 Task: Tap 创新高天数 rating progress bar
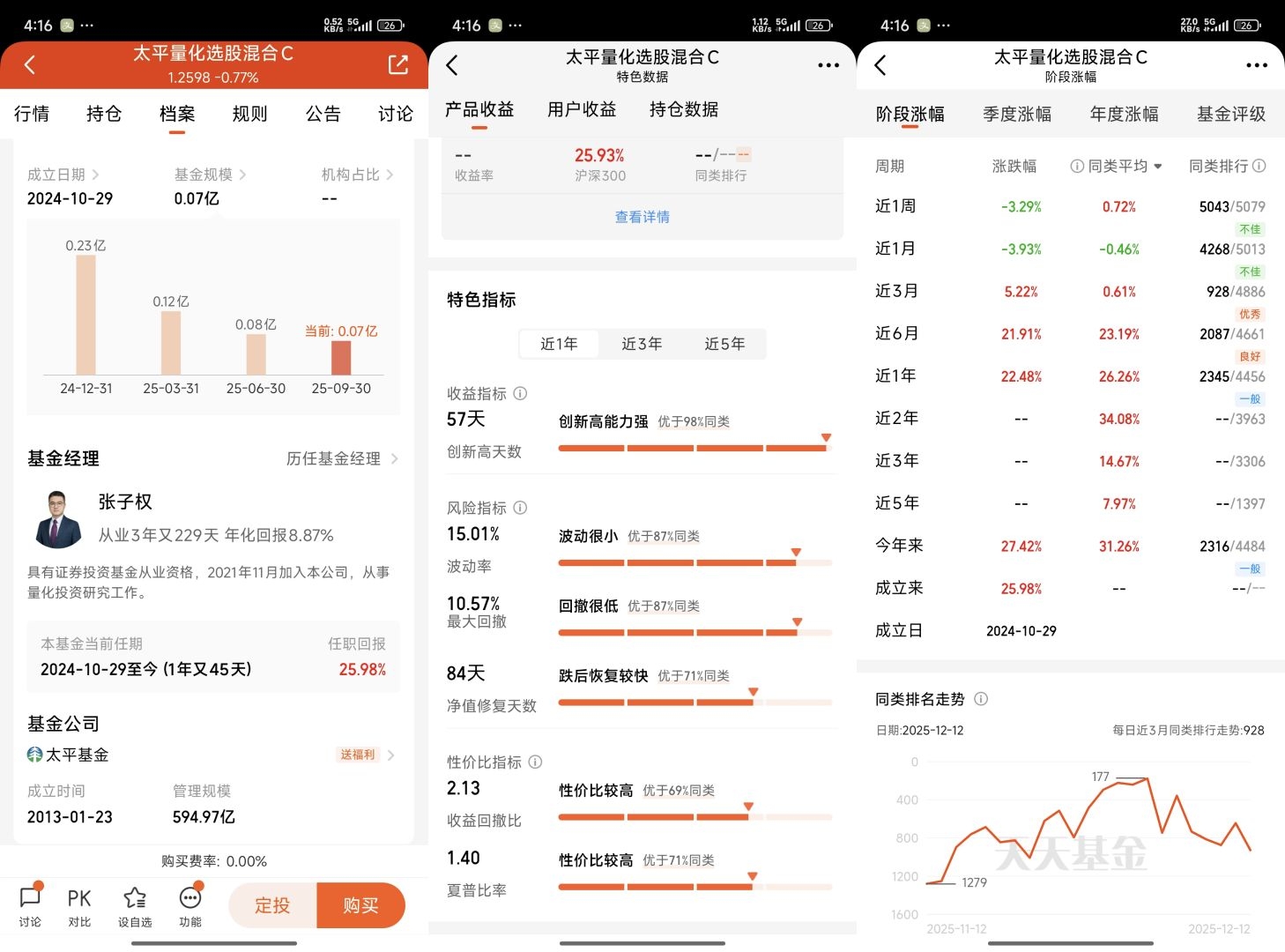tap(695, 448)
